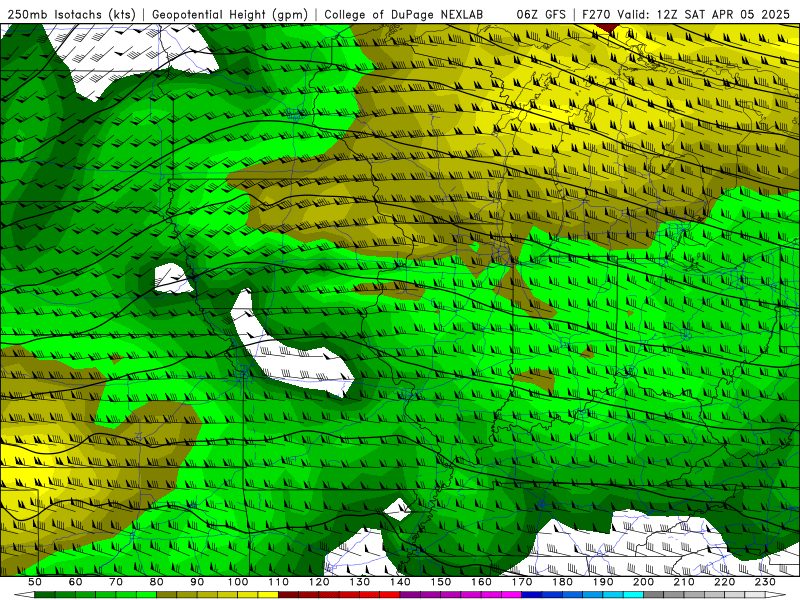800x600 pixels.
Task: Click the '90' value on the color scale
Action: click(197, 582)
